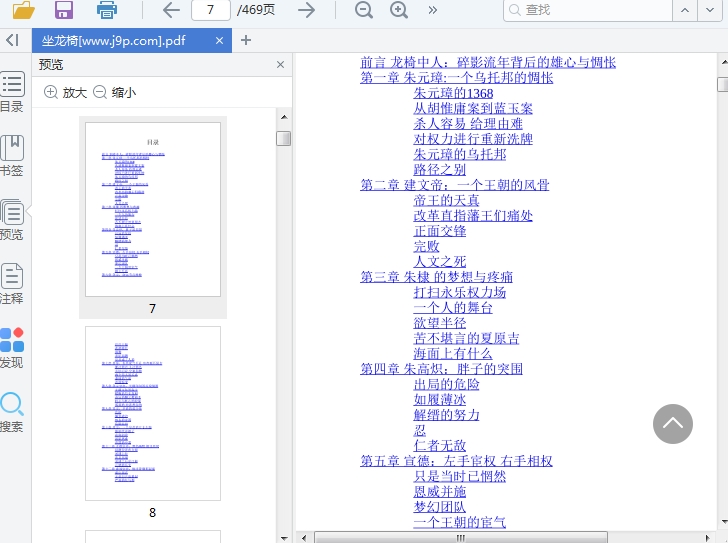This screenshot has width=728, height=543.
Task: Select the page 7 thumbnail
Action: click(x=153, y=209)
